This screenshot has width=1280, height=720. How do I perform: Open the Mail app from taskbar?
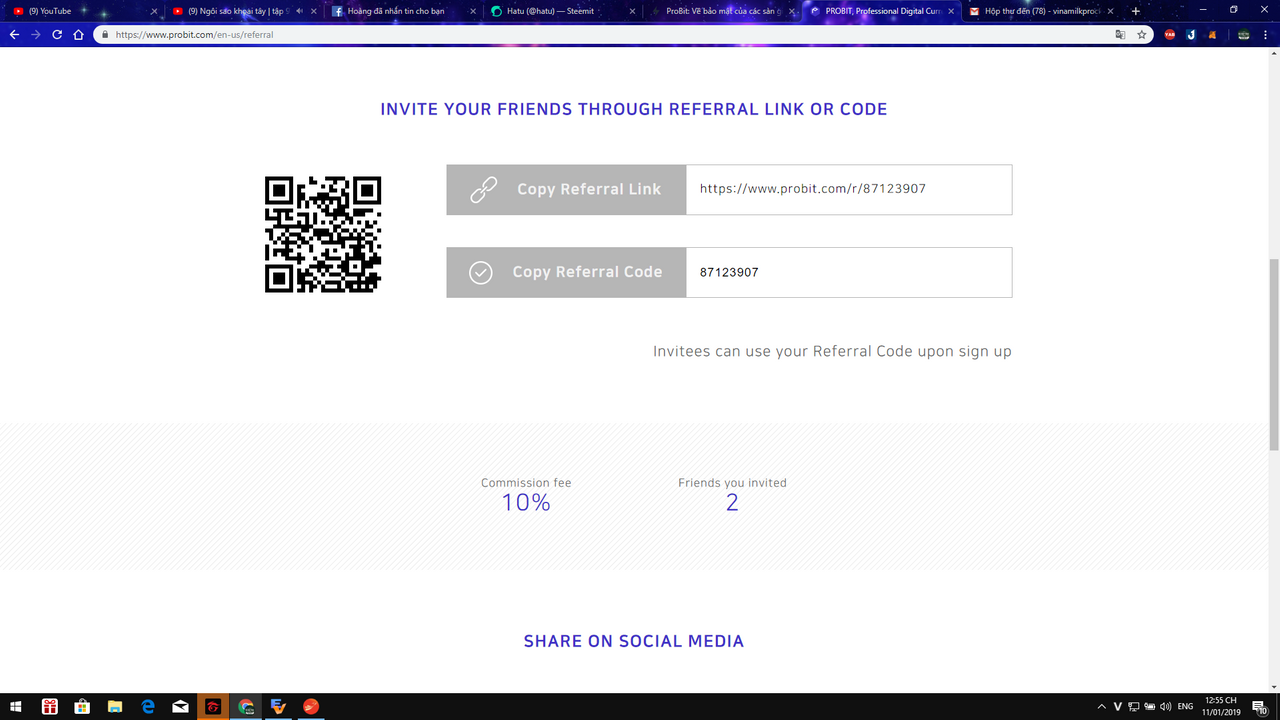point(180,707)
